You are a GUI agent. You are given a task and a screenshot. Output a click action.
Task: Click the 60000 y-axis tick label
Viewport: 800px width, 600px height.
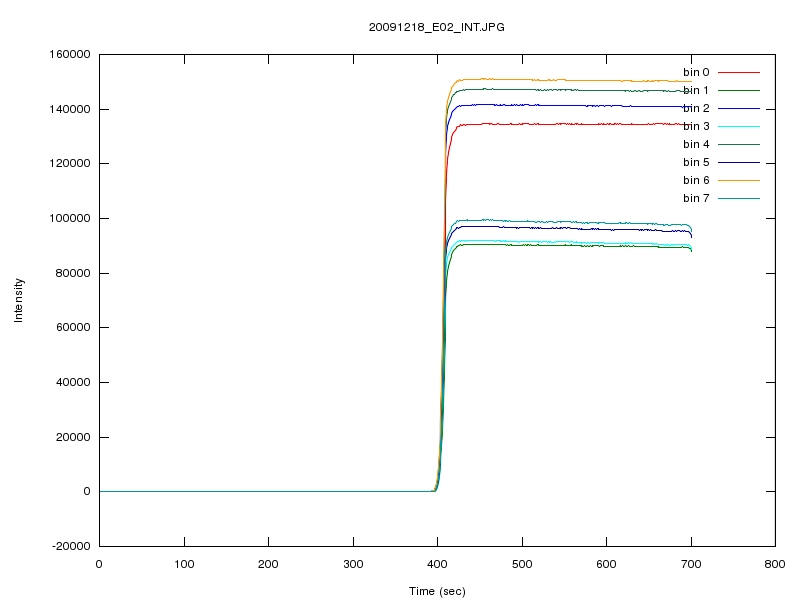(73, 327)
